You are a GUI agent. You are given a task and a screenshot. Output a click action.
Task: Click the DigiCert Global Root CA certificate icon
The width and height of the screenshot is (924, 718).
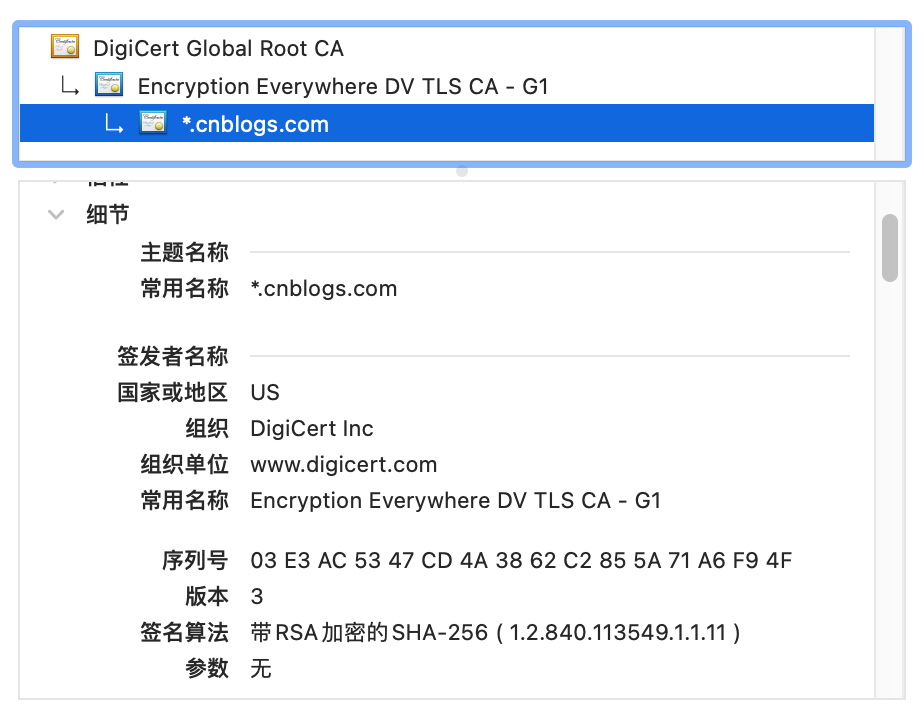point(65,47)
